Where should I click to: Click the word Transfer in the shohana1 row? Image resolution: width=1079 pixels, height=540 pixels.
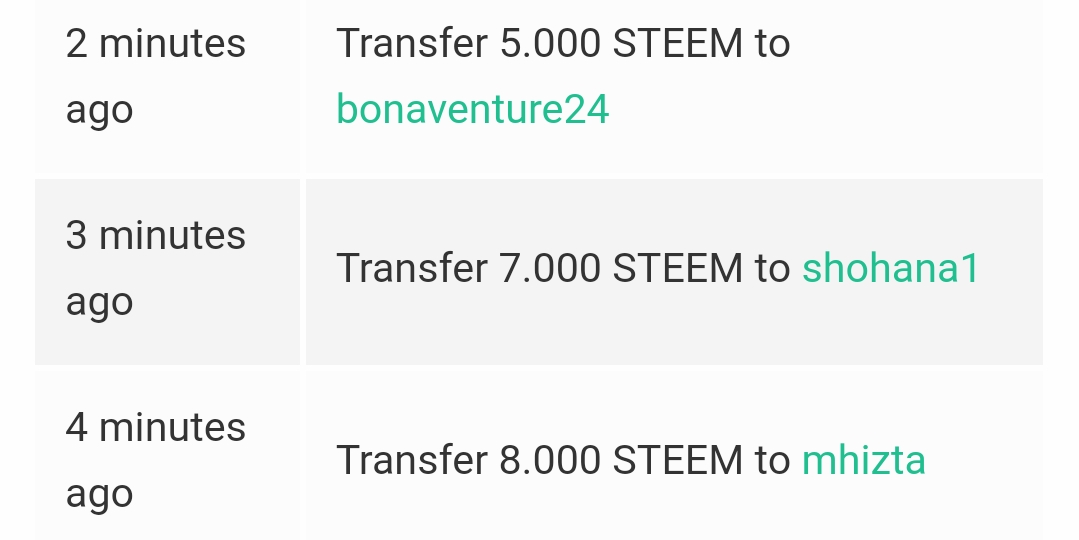pyautogui.click(x=411, y=268)
